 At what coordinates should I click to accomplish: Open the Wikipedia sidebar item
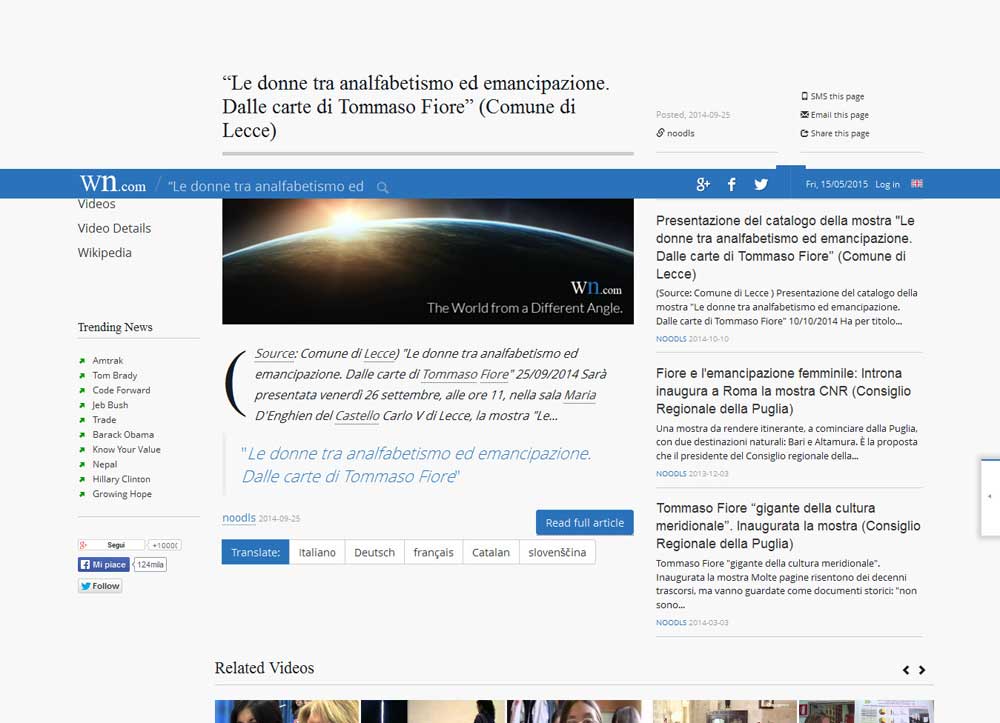click(105, 252)
